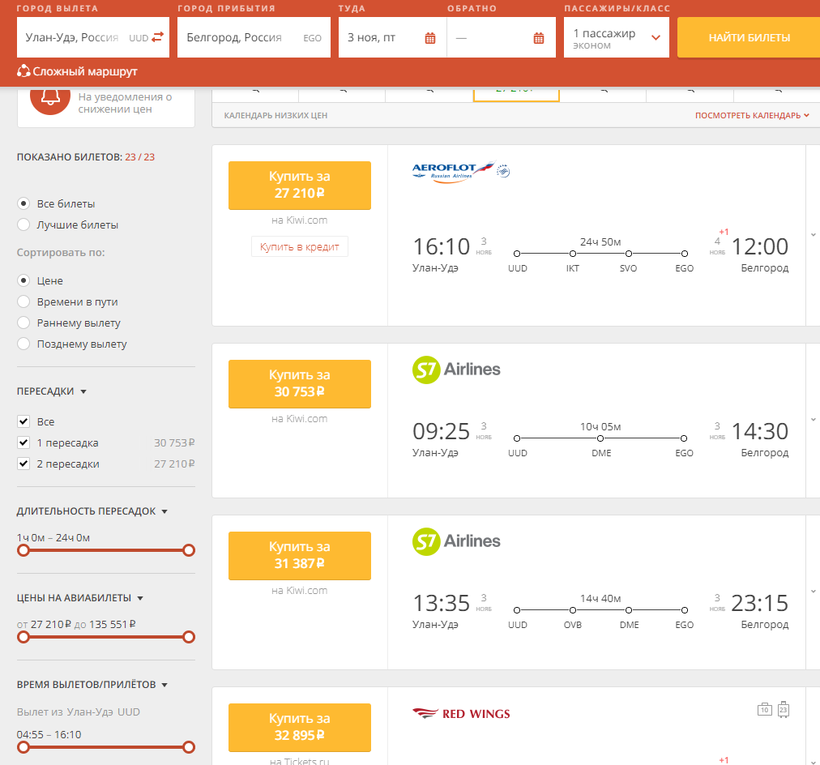820x765 pixels.
Task: Adjust right handle of departure time slider
Action: coord(189,747)
